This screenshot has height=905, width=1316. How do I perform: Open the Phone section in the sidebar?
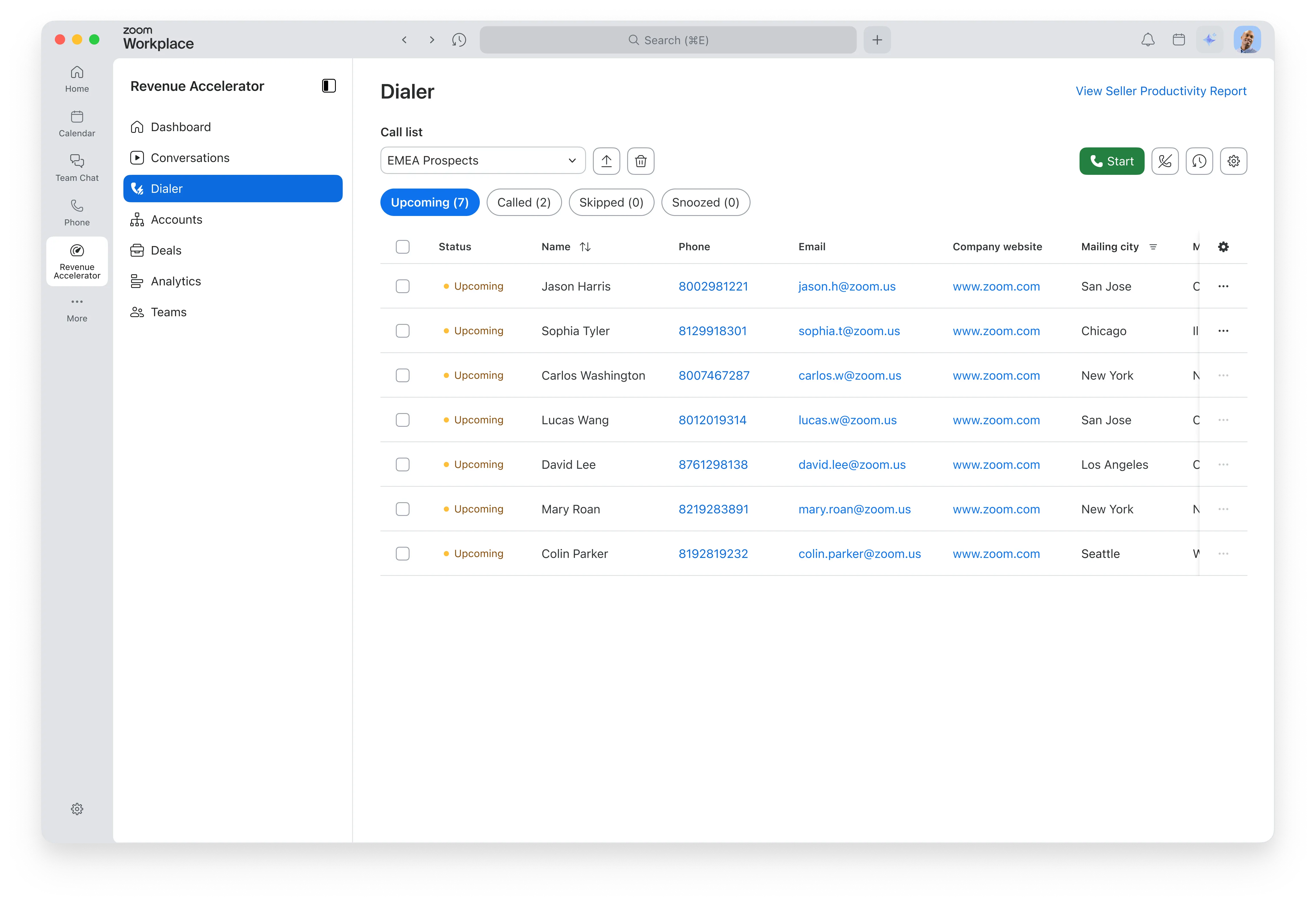[77, 212]
